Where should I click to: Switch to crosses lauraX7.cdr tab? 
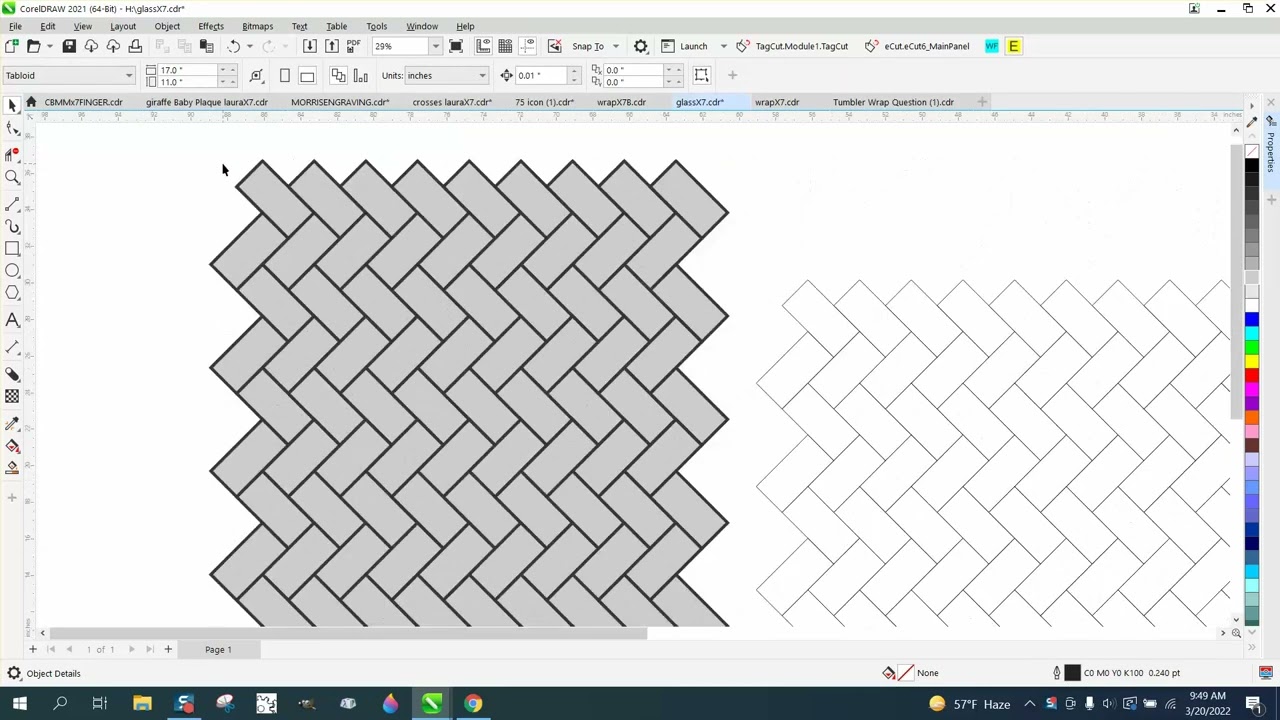[452, 102]
